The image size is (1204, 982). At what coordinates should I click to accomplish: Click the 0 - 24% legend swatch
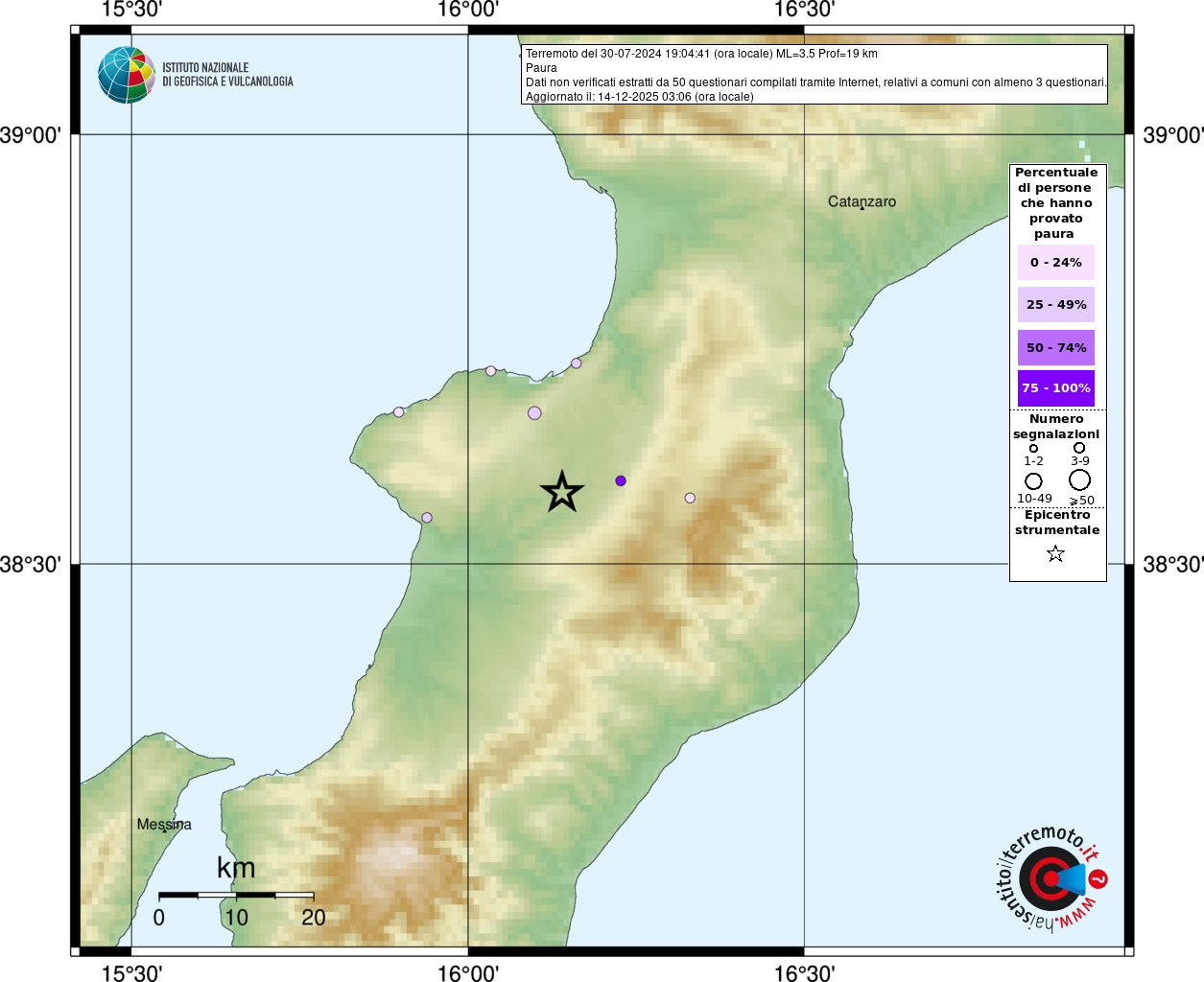(1056, 262)
